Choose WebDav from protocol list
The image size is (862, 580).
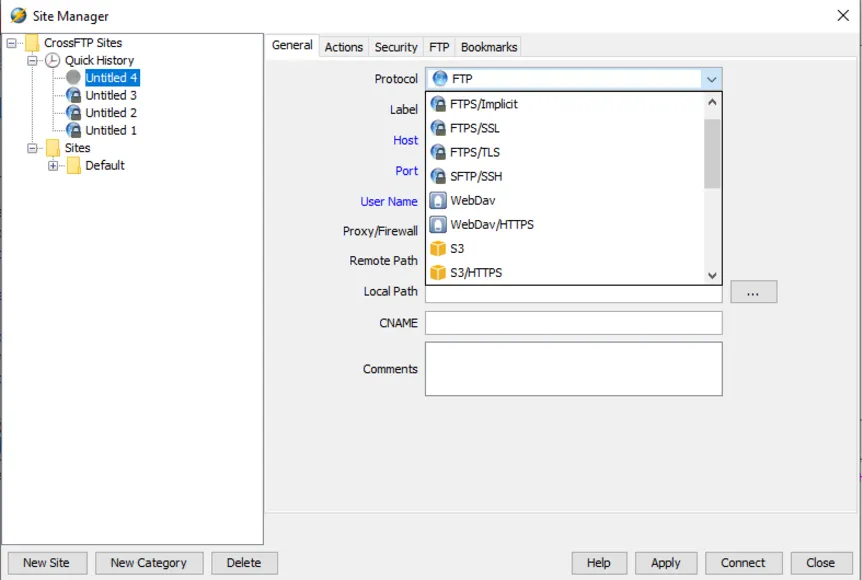coord(565,201)
